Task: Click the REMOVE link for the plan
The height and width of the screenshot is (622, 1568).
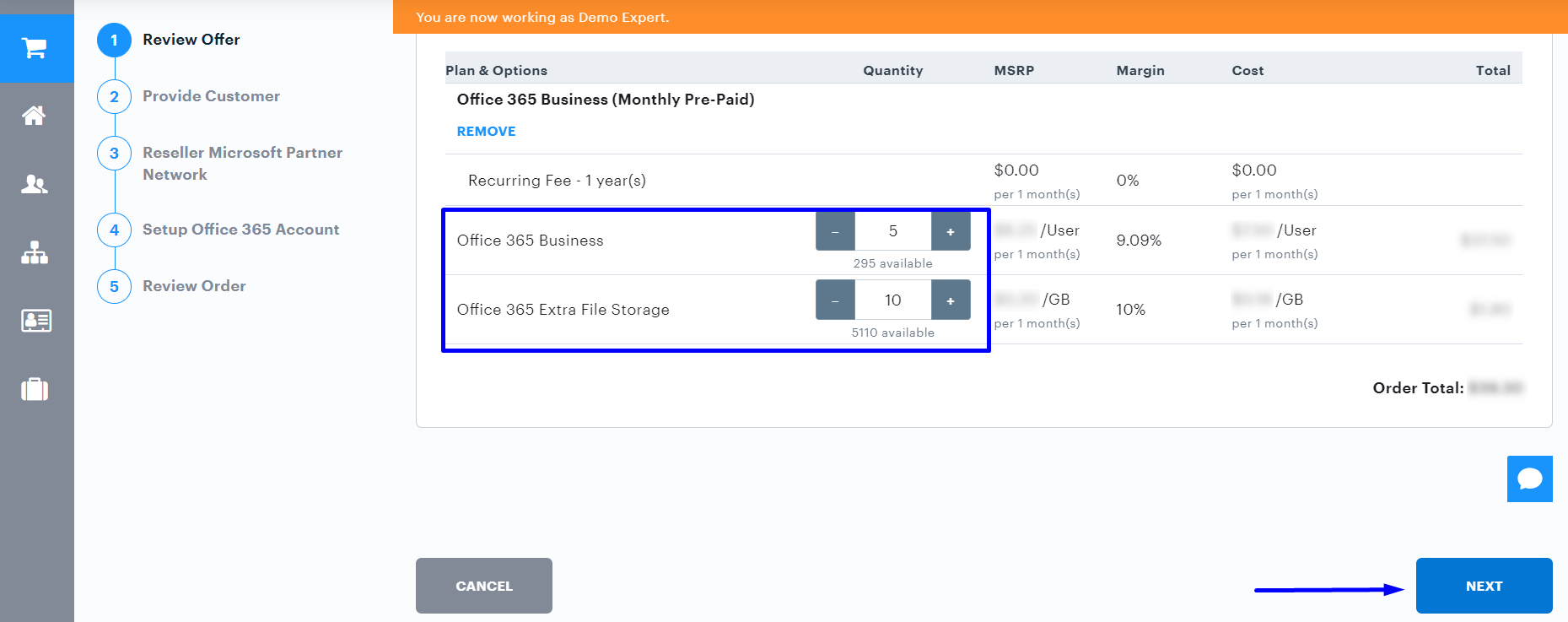Action: click(x=486, y=132)
